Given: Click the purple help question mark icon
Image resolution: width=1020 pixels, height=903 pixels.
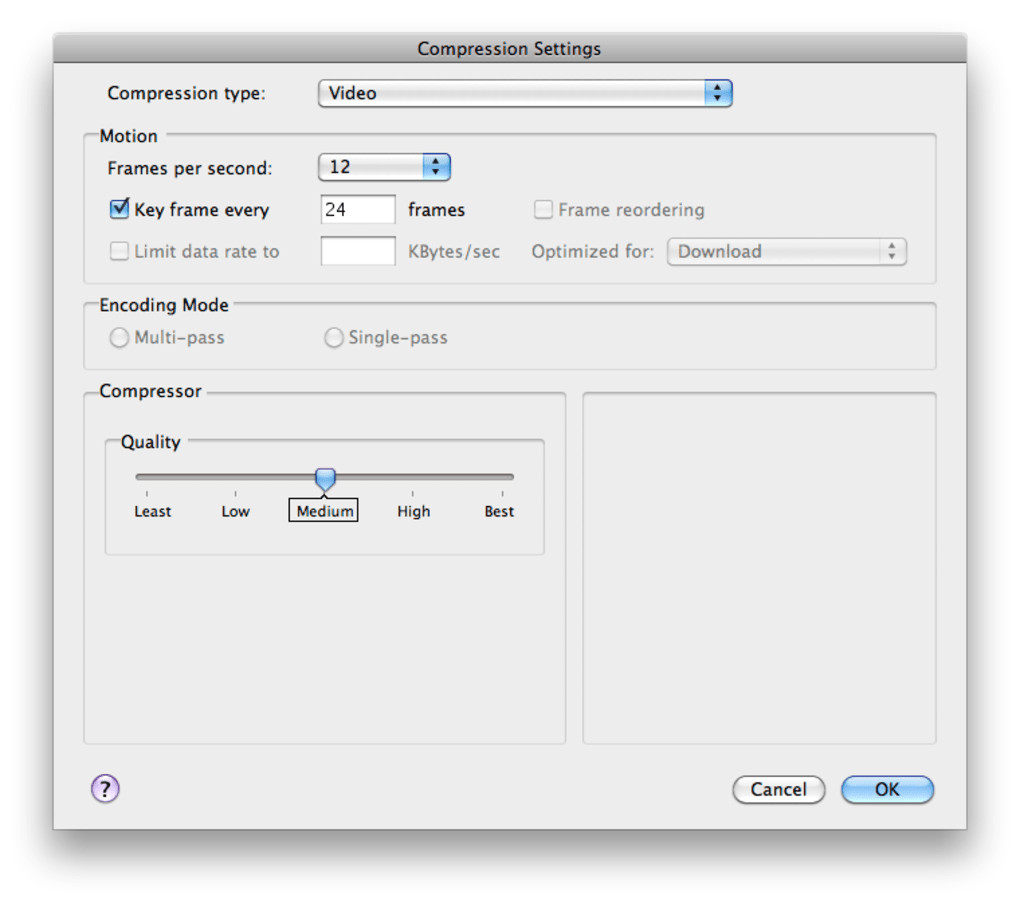Looking at the screenshot, I should 105,788.
